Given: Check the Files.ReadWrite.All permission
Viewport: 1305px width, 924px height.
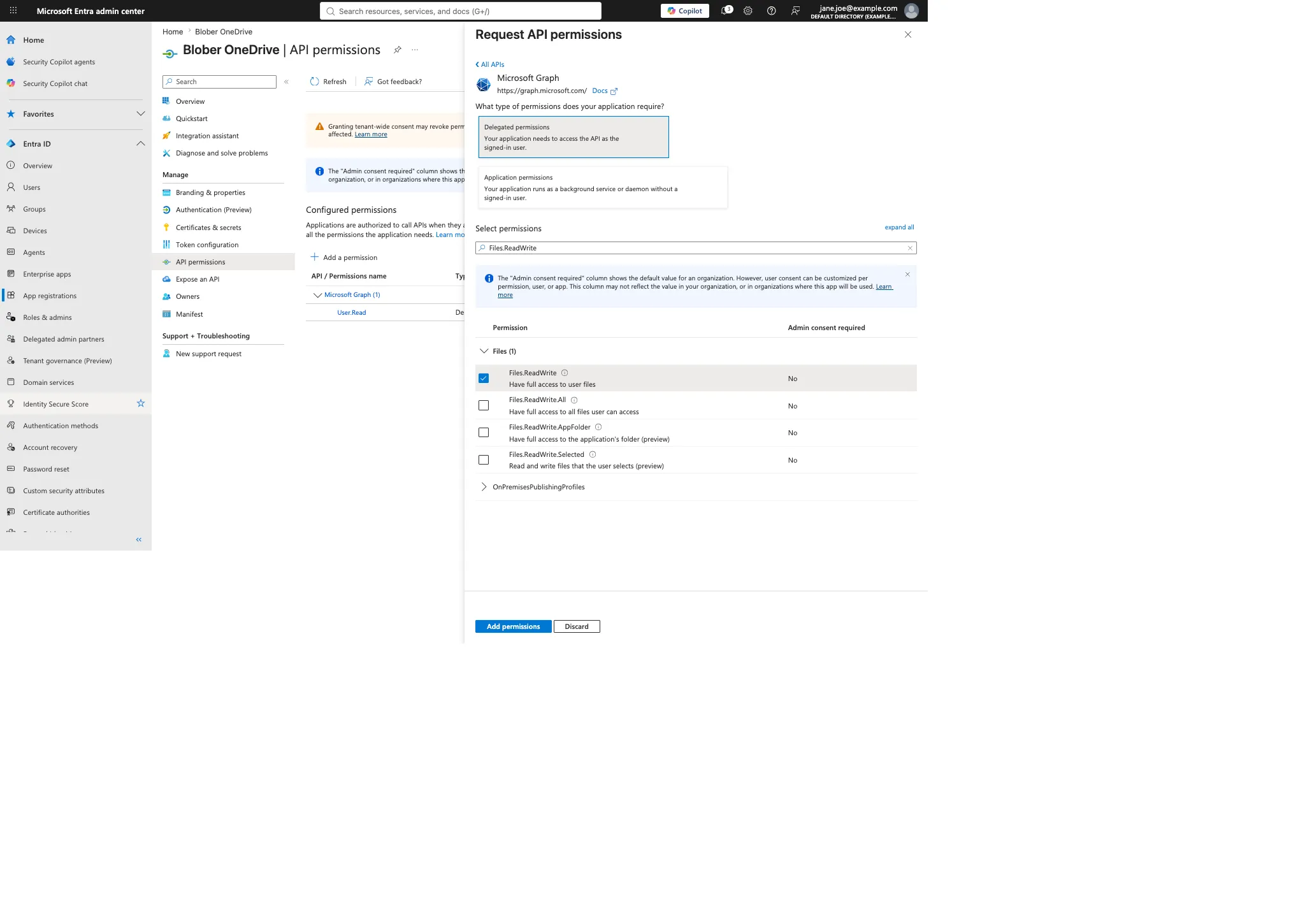Looking at the screenshot, I should point(484,405).
